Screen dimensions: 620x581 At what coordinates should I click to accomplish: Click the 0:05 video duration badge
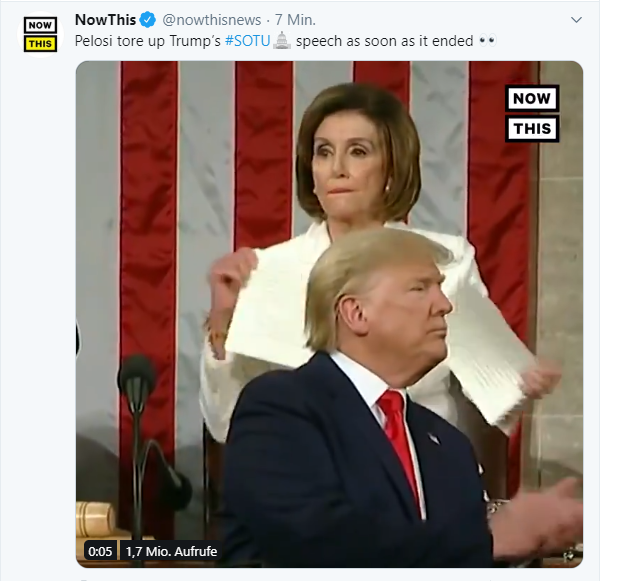pyautogui.click(x=100, y=551)
